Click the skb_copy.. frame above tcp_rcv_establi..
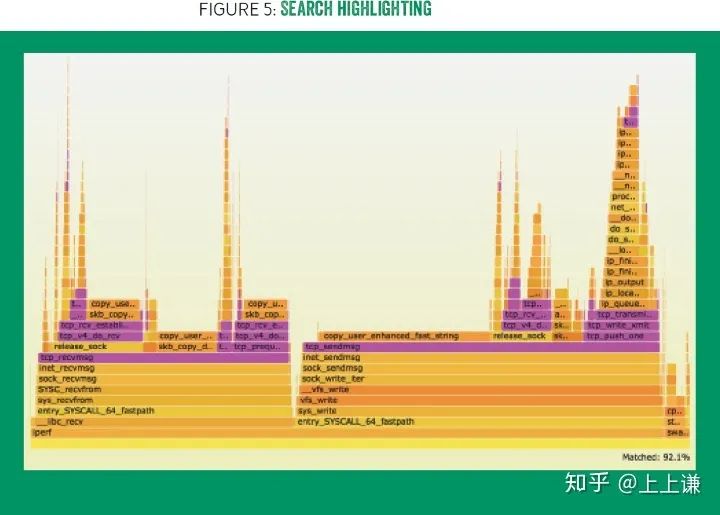 [x=113, y=315]
